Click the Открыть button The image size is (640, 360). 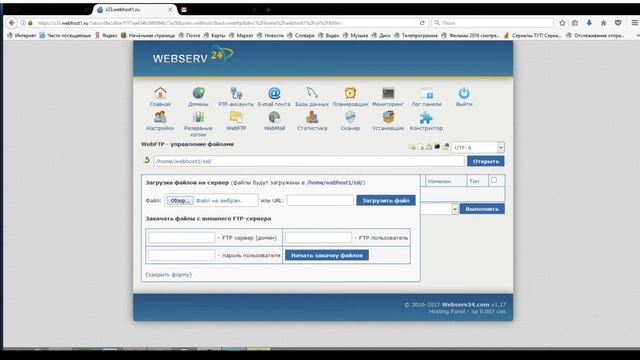click(x=486, y=161)
